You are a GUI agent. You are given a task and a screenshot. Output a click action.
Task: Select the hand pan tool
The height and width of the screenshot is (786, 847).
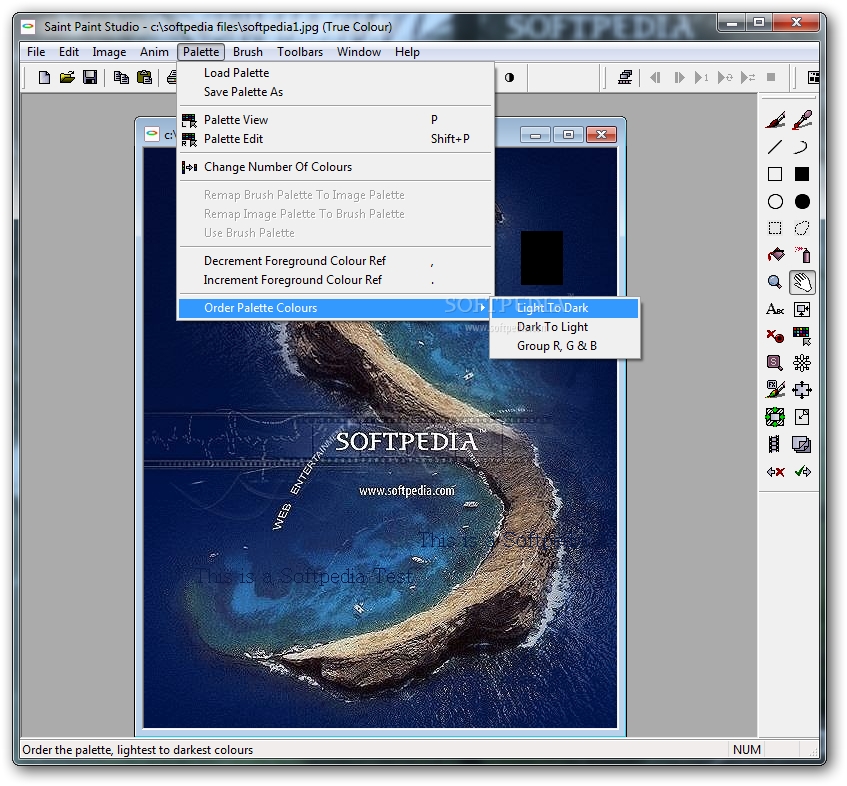pos(802,282)
